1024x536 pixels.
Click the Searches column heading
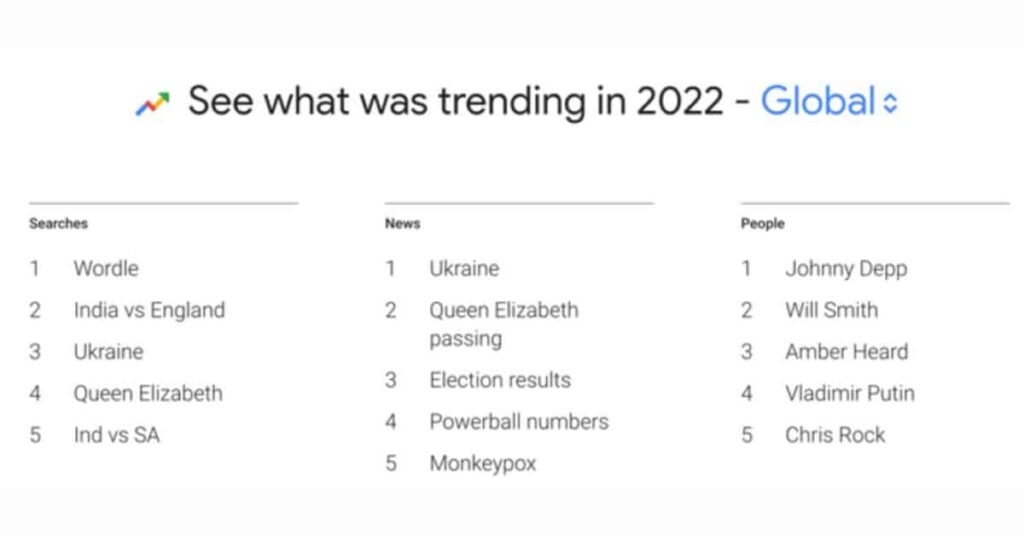58,224
